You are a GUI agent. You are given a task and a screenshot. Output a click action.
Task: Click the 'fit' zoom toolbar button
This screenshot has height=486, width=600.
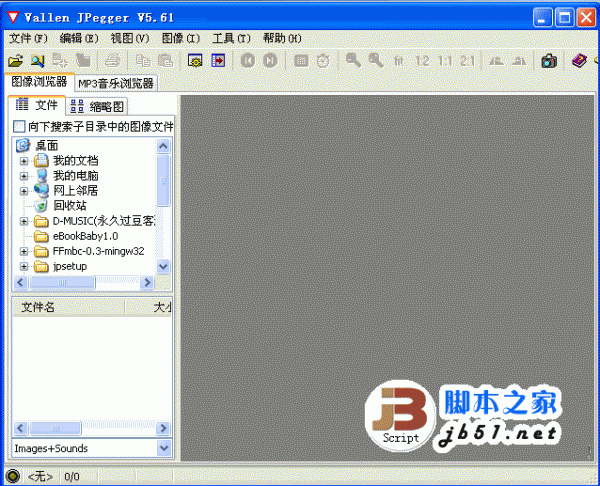point(399,61)
